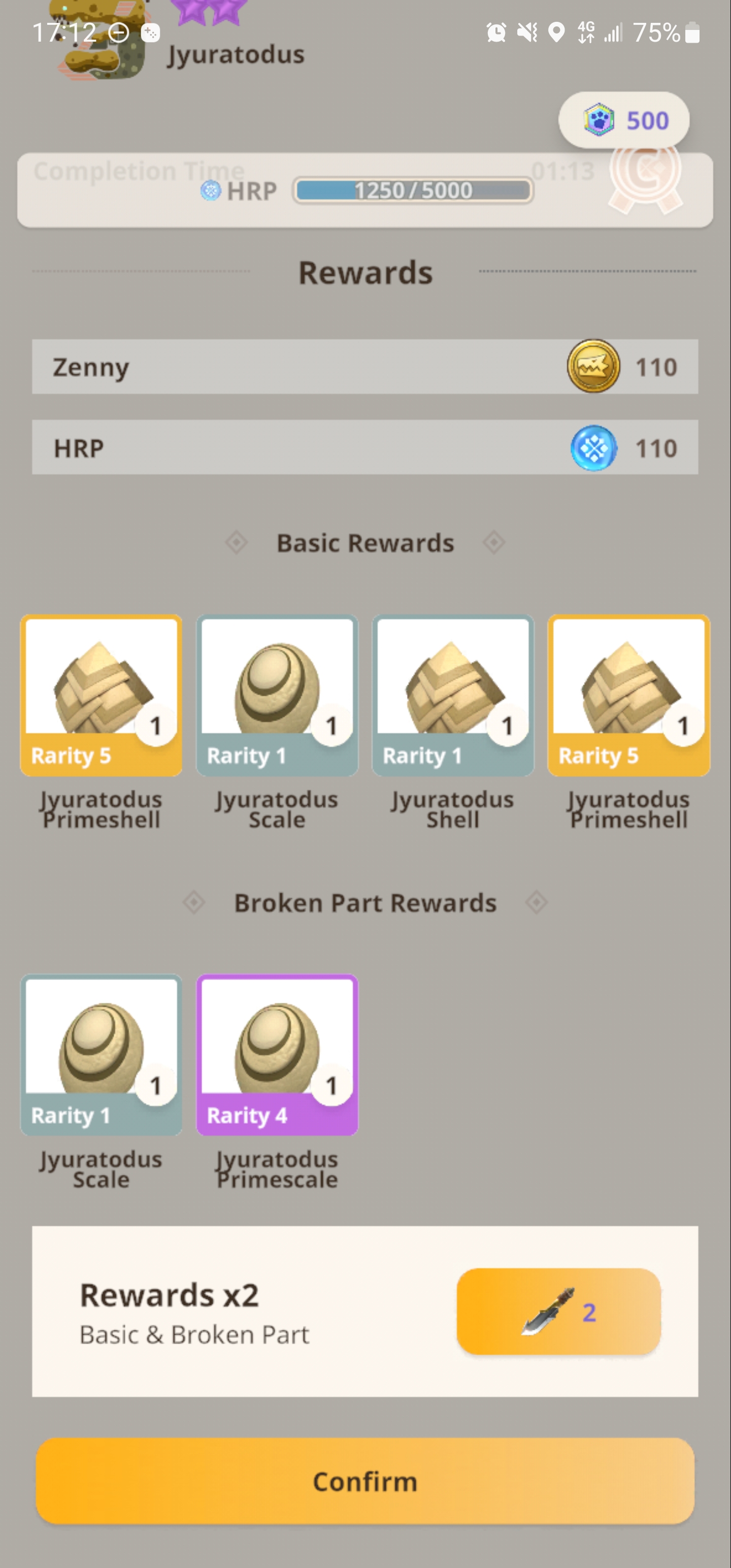This screenshot has width=731, height=1568.
Task: Tap the battery percentage indicator
Action: tap(667, 32)
